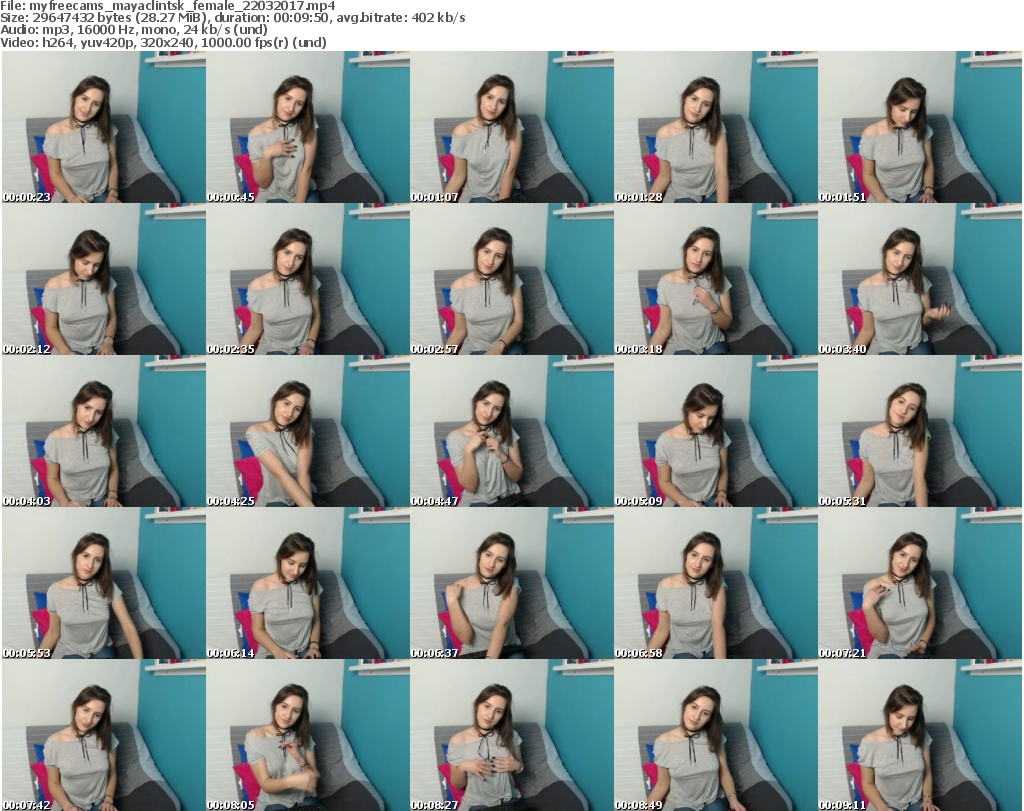Click the Size and duration info line
1024x811 pixels.
click(x=232, y=18)
